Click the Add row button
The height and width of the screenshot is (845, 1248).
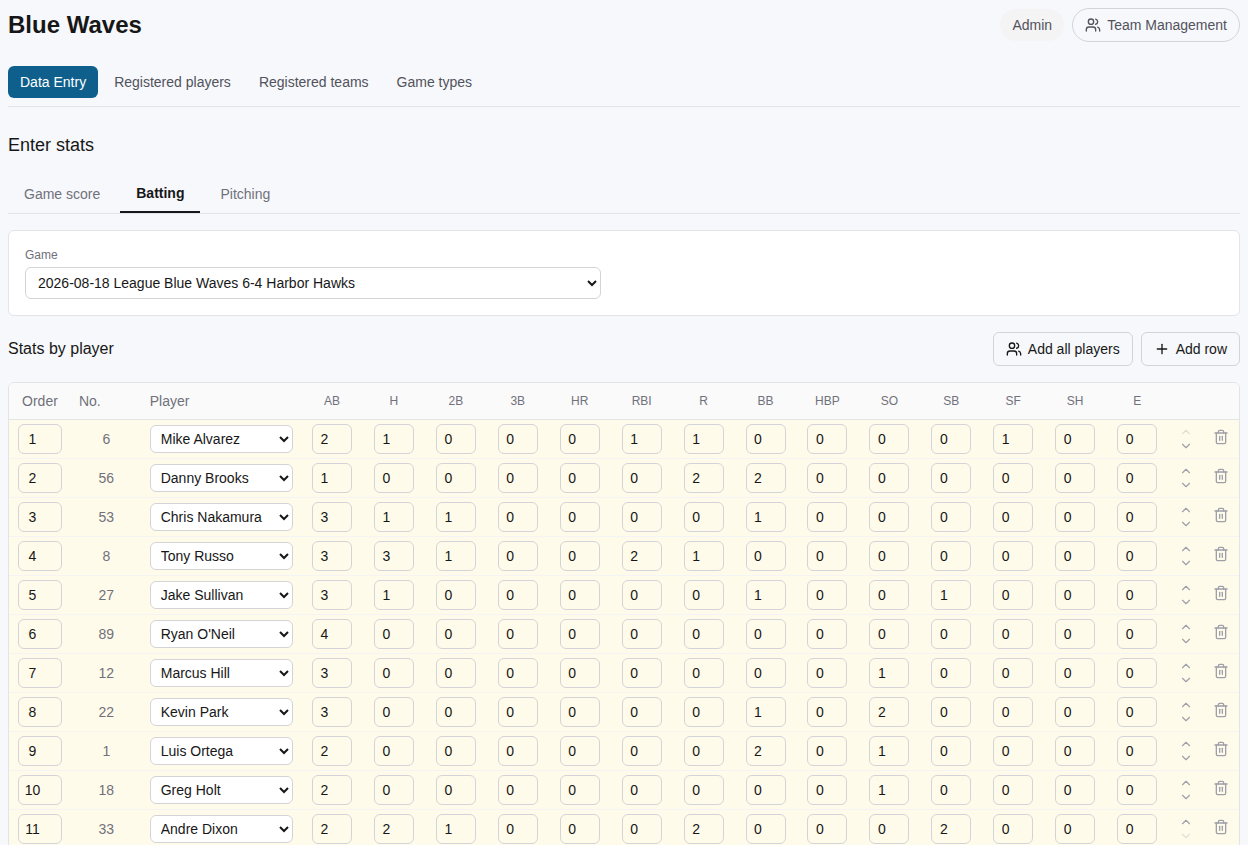(x=1190, y=349)
